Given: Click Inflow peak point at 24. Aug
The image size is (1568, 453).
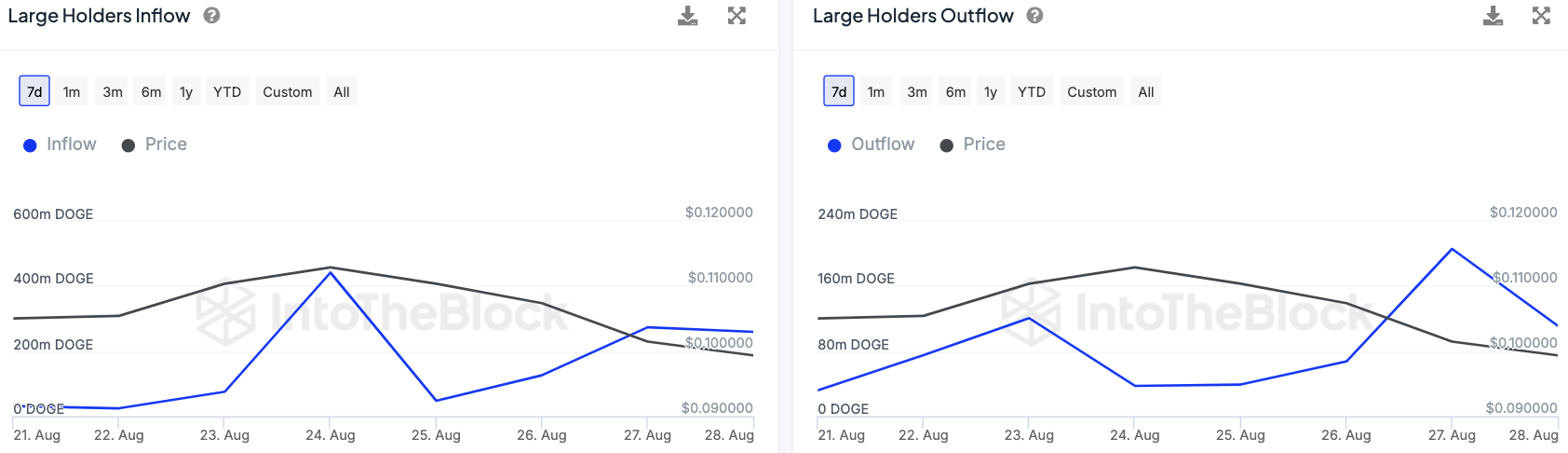Looking at the screenshot, I should pos(331,272).
